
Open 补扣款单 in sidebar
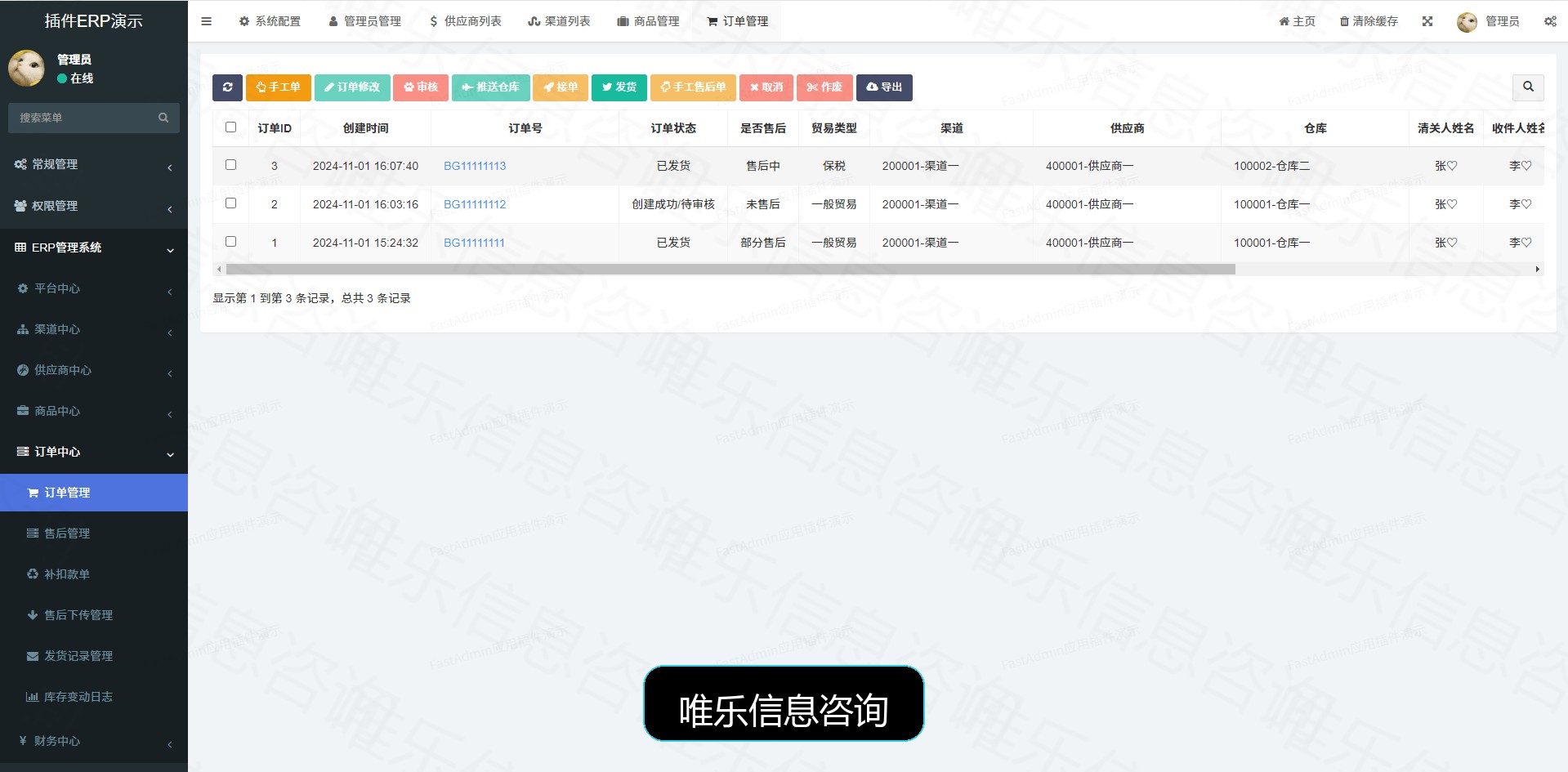pyautogui.click(x=94, y=574)
